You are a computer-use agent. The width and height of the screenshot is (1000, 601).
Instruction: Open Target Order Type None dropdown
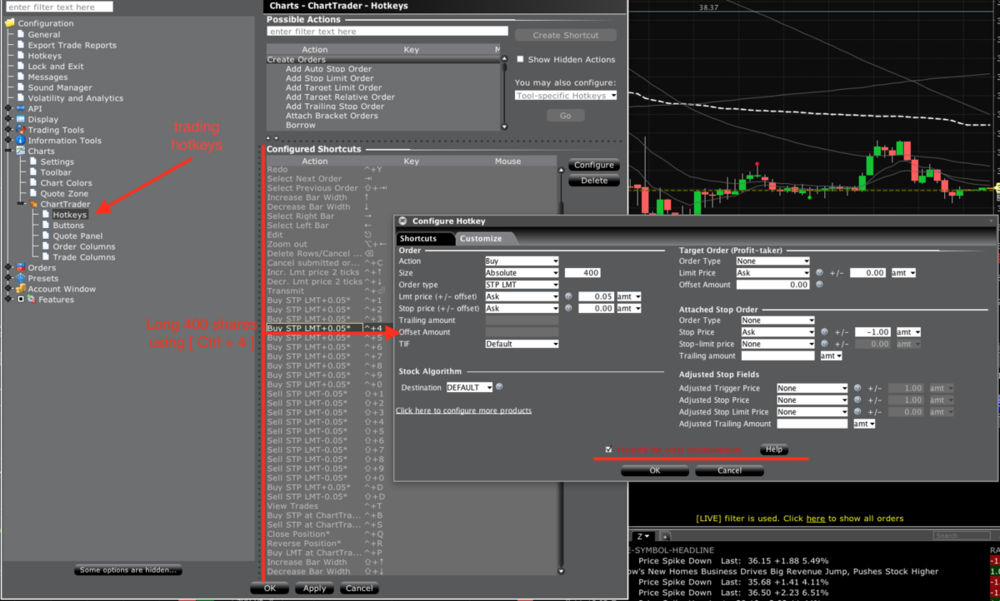(x=772, y=261)
